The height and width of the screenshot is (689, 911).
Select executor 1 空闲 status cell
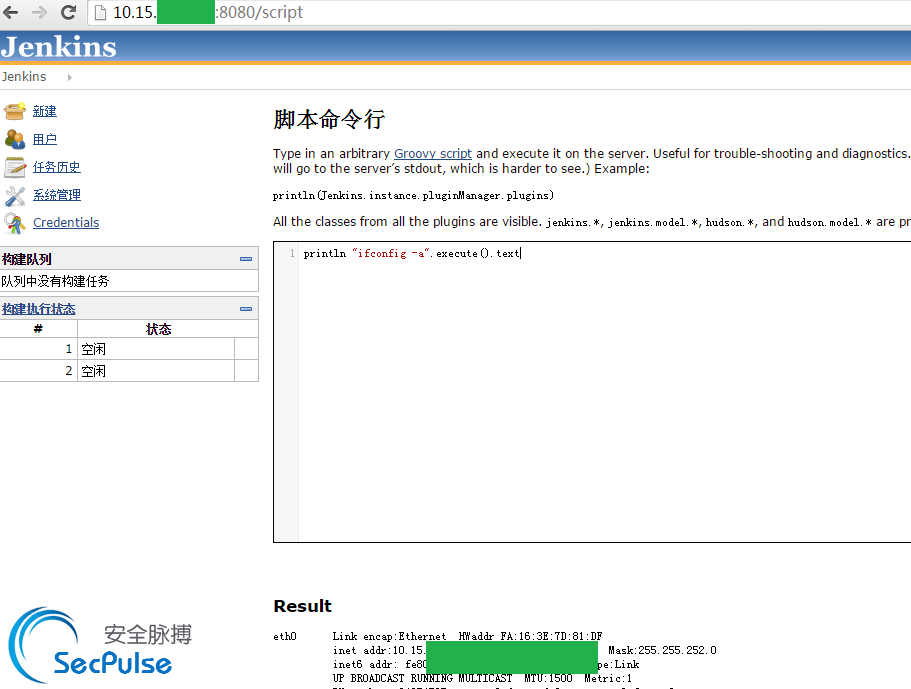(x=156, y=349)
